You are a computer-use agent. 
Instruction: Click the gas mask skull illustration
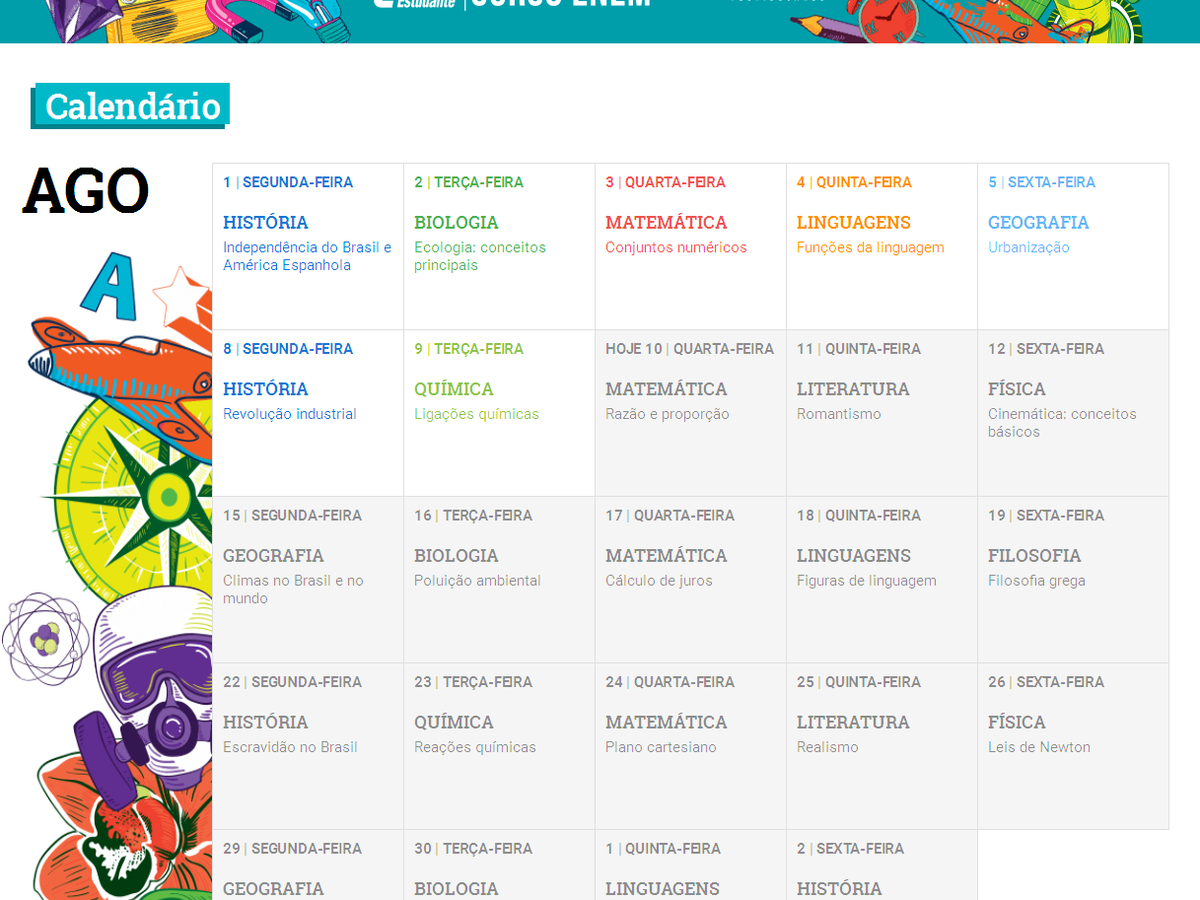[x=150, y=690]
